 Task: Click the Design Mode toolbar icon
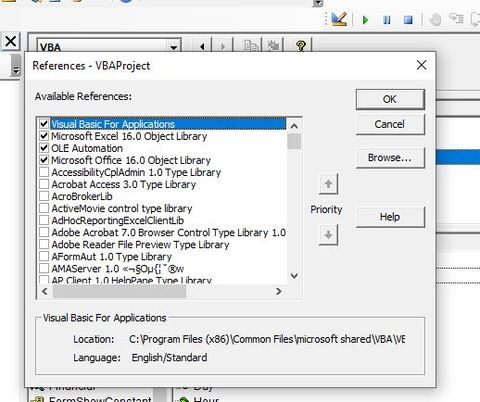339,19
